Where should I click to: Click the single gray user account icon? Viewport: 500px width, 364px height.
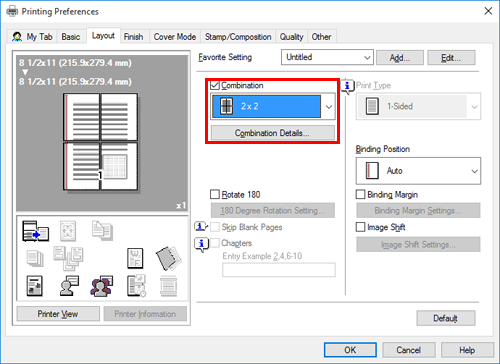click(69, 286)
